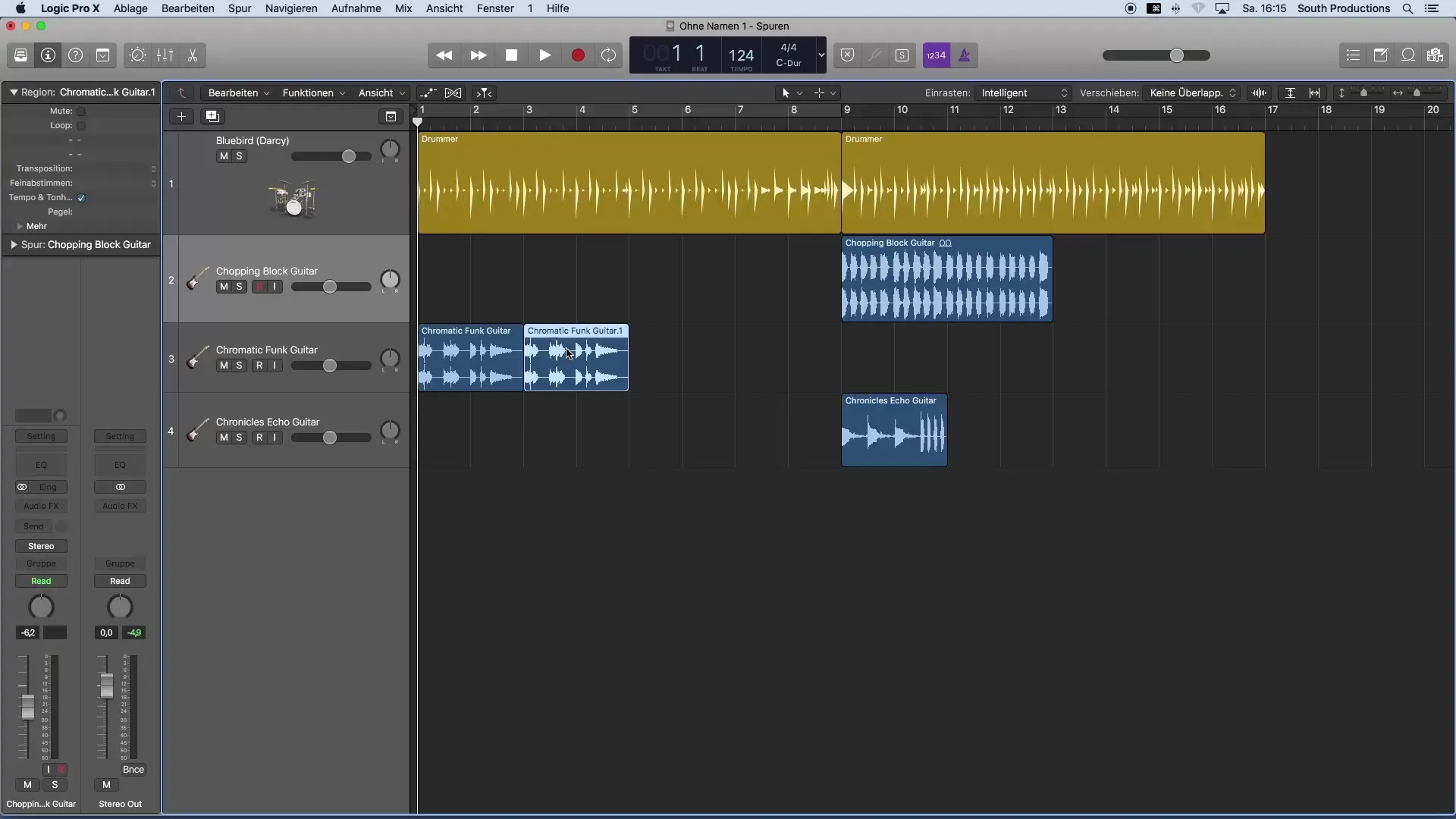The width and height of the screenshot is (1456, 819).
Task: Click the red Record button
Action: tap(578, 55)
